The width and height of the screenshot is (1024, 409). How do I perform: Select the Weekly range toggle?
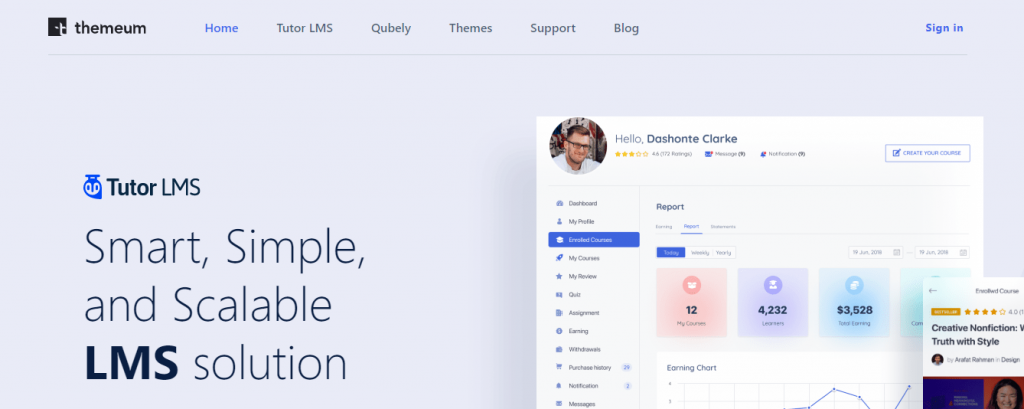[x=700, y=252]
